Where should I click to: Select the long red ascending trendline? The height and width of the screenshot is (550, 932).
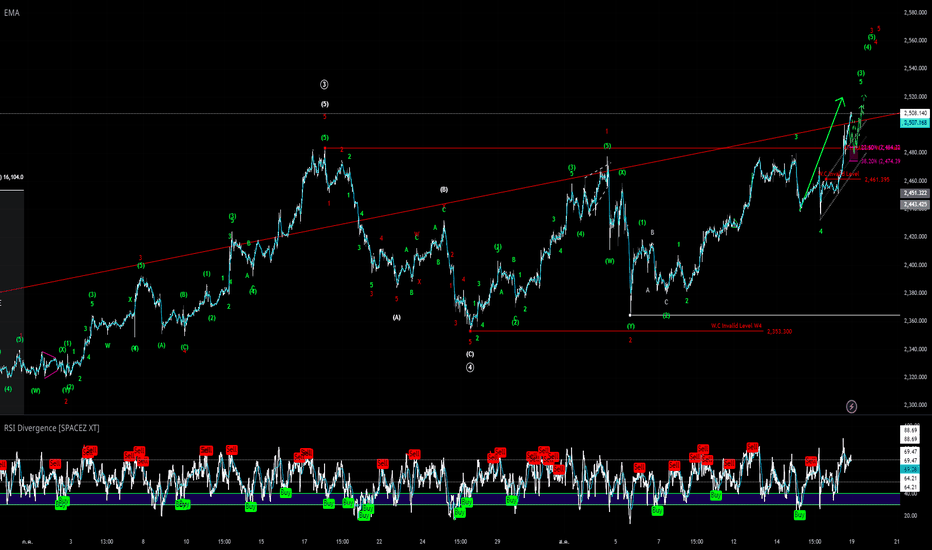[x=452, y=203]
